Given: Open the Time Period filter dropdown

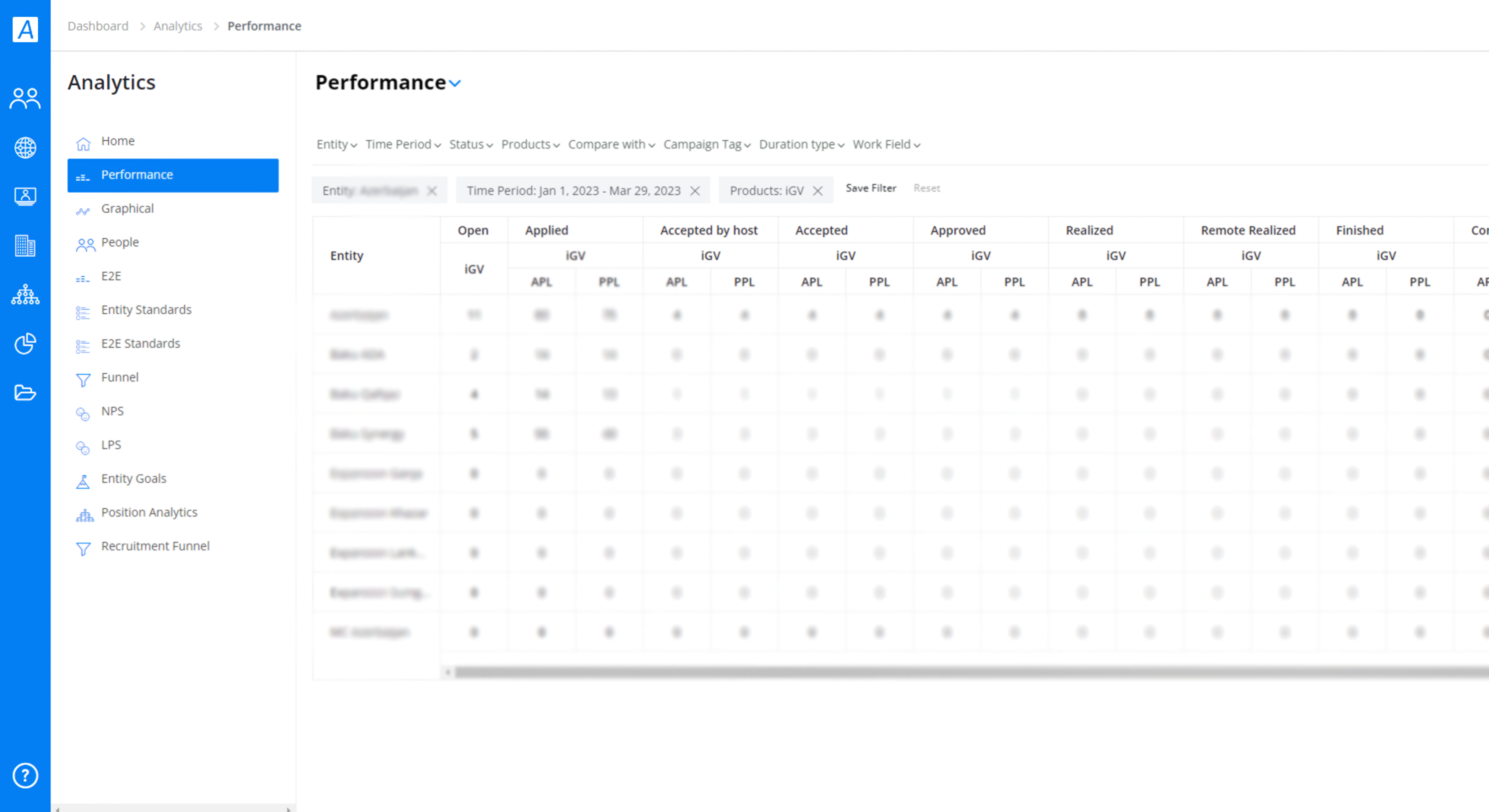Looking at the screenshot, I should click(x=403, y=144).
